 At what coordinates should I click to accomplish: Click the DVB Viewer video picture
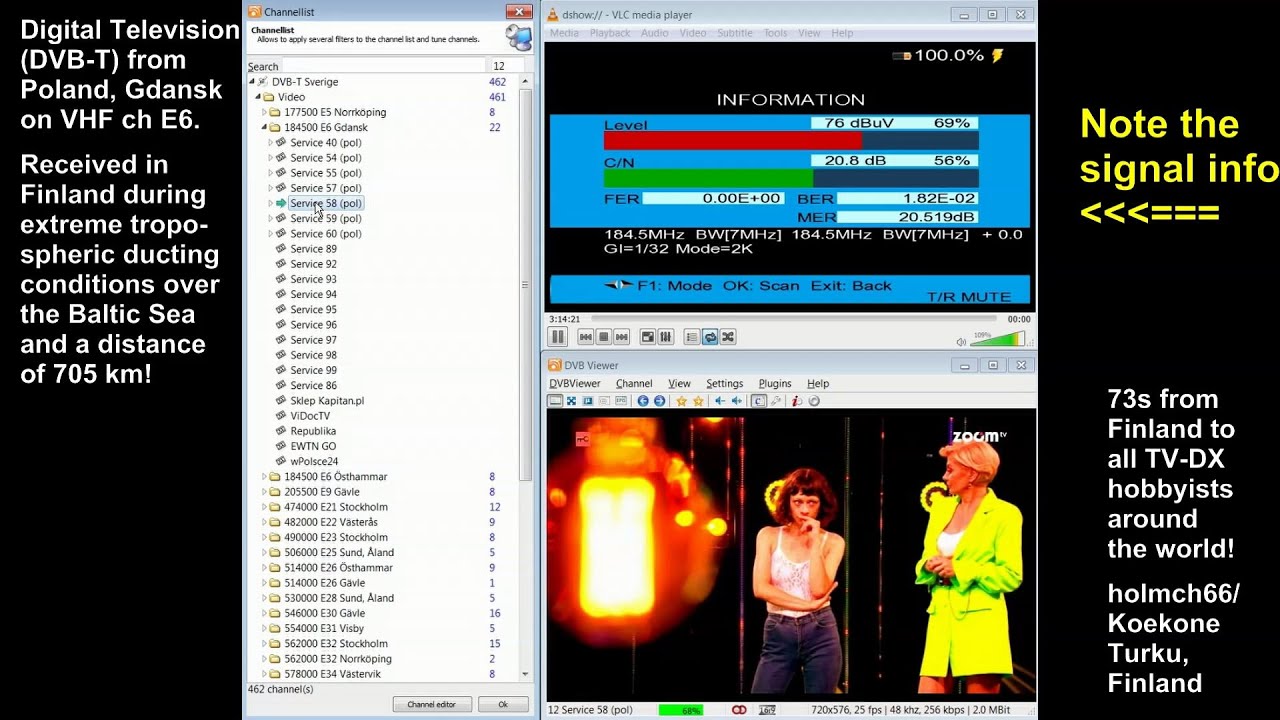(791, 555)
